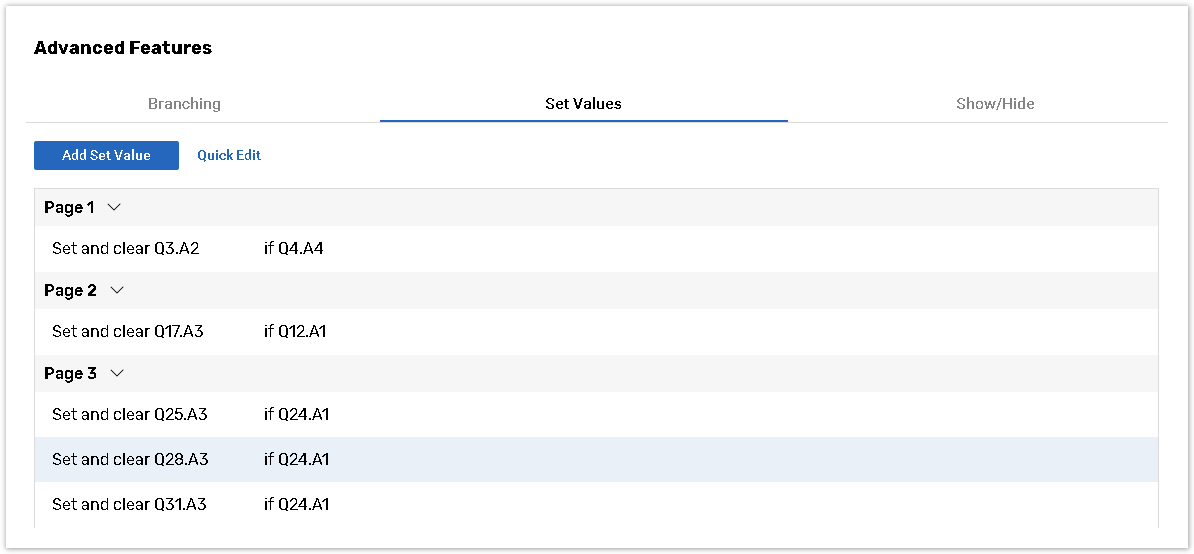1194x554 pixels.
Task: Toggle the chevron next to Page 3
Action: click(x=117, y=374)
